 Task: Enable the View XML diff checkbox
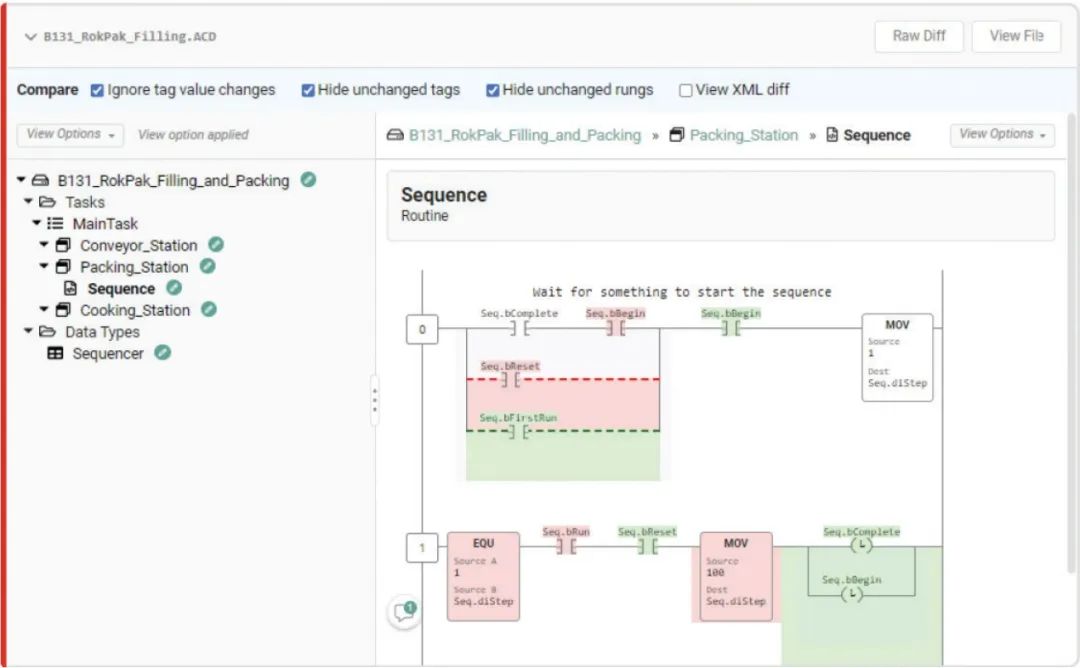point(686,90)
